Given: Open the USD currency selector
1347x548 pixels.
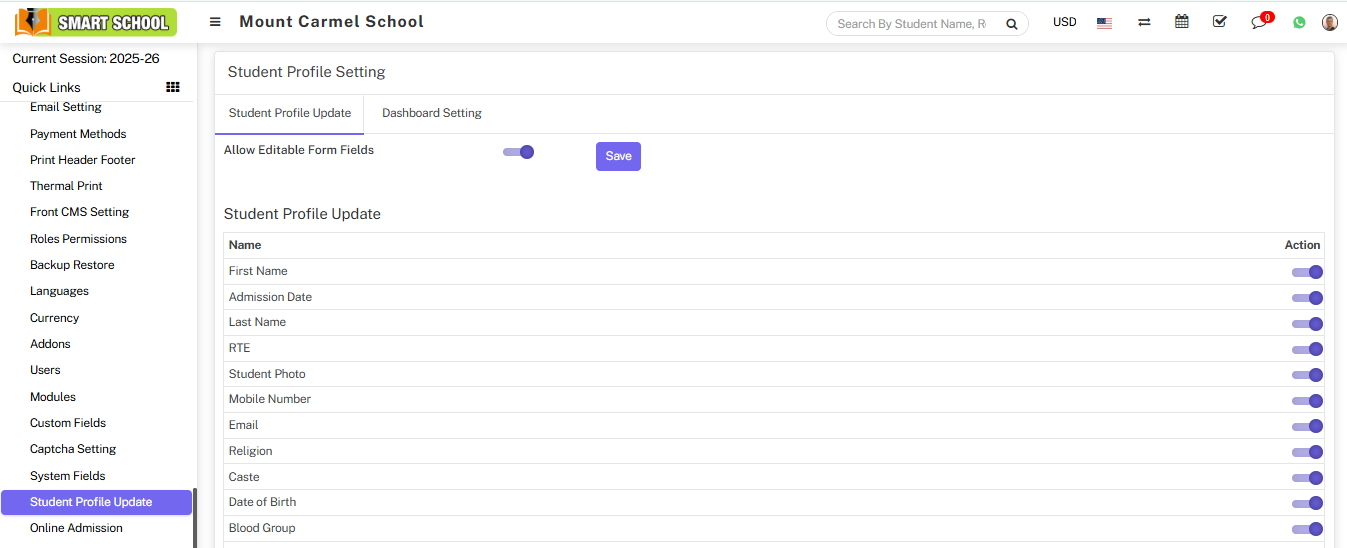Looking at the screenshot, I should click(1065, 22).
